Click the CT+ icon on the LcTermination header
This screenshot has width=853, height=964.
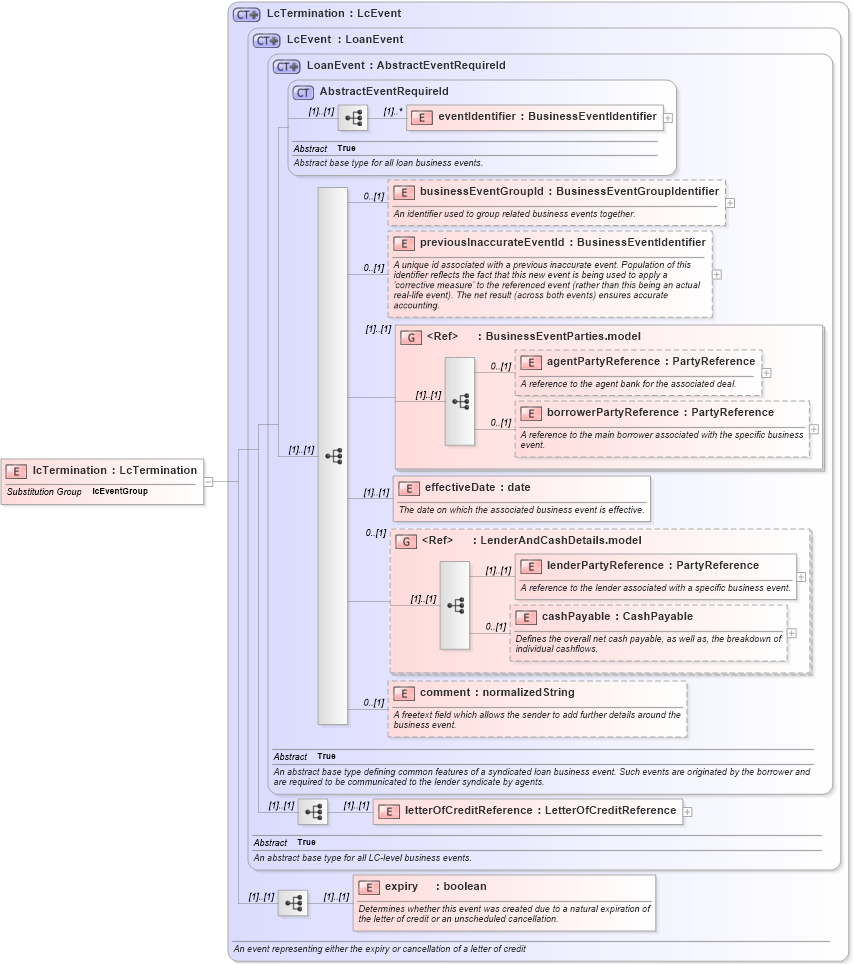245,13
